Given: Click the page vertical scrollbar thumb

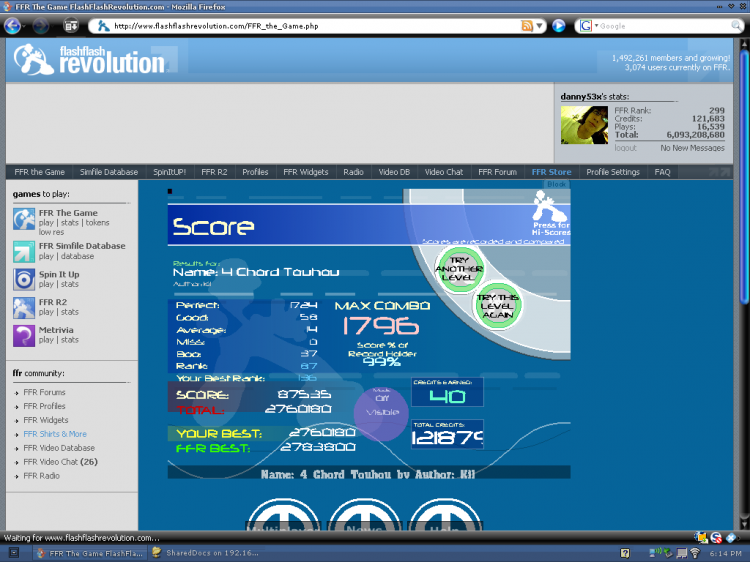Looking at the screenshot, I should pyautogui.click(x=744, y=177).
